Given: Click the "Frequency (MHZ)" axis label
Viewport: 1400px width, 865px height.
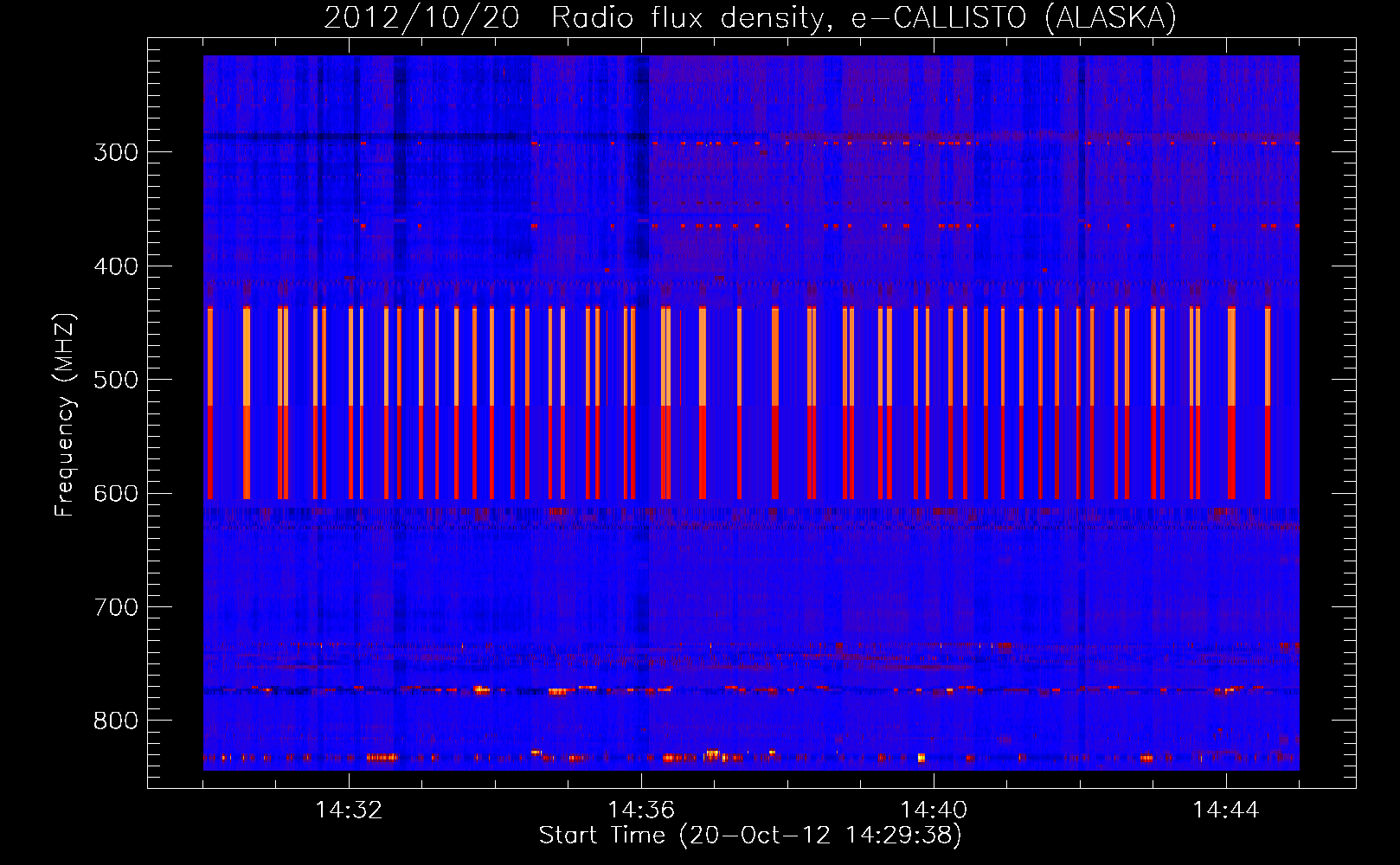Looking at the screenshot, I should 65,415.
